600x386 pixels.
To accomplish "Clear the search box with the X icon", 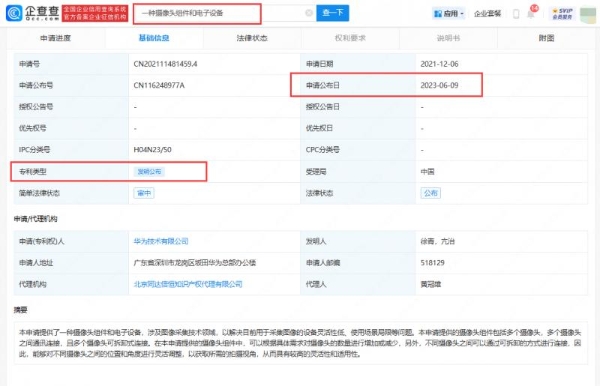I will (309, 13).
